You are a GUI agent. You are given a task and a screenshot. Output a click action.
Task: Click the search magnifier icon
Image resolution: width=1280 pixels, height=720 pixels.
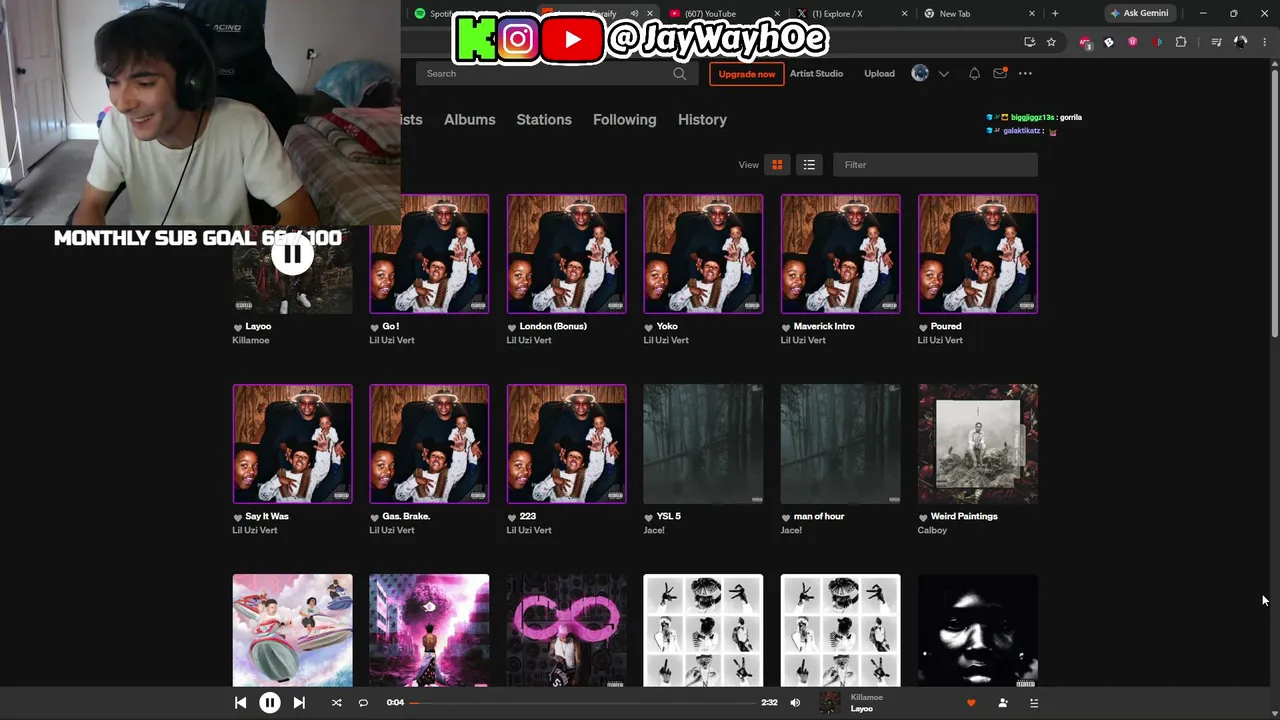(x=680, y=73)
